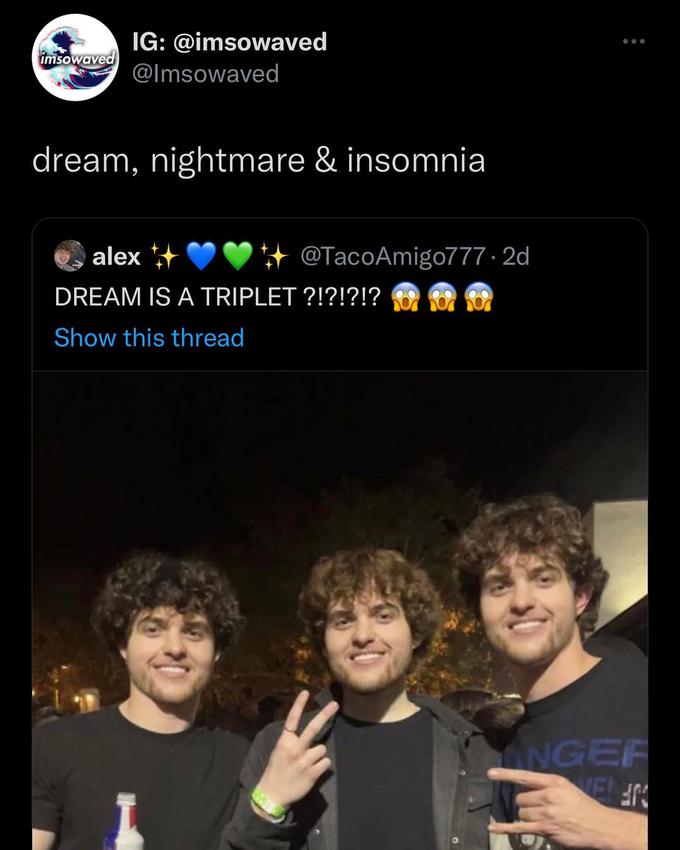This screenshot has width=680, height=850.
Task: Click the last screaming face emoji
Action: pos(479,297)
